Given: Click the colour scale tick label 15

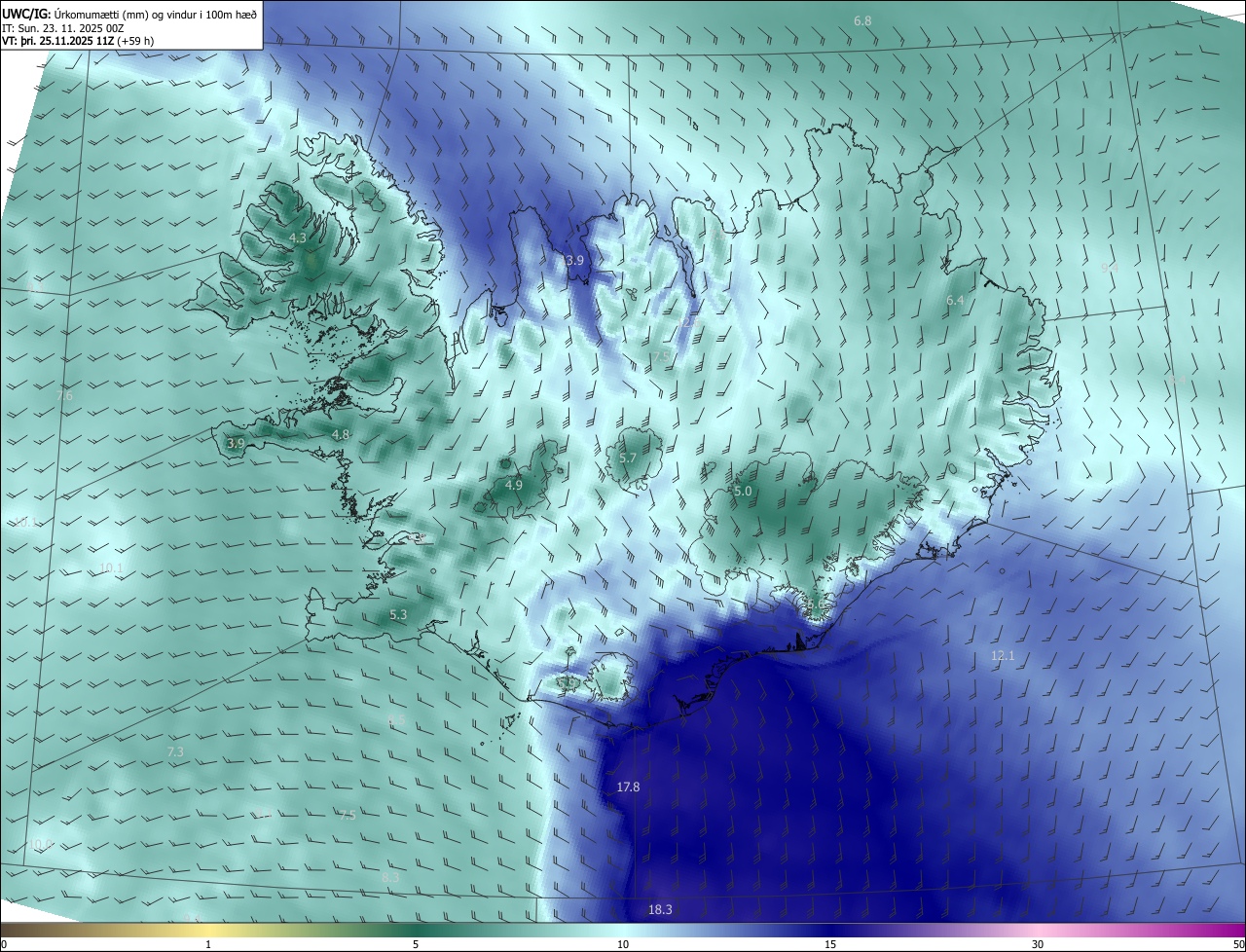Looking at the screenshot, I should [830, 944].
